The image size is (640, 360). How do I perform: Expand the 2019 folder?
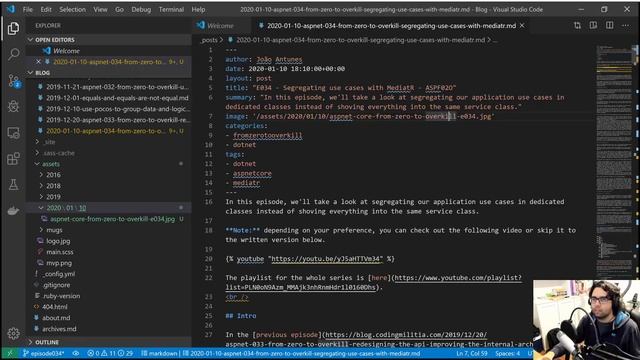pyautogui.click(x=109, y=197)
